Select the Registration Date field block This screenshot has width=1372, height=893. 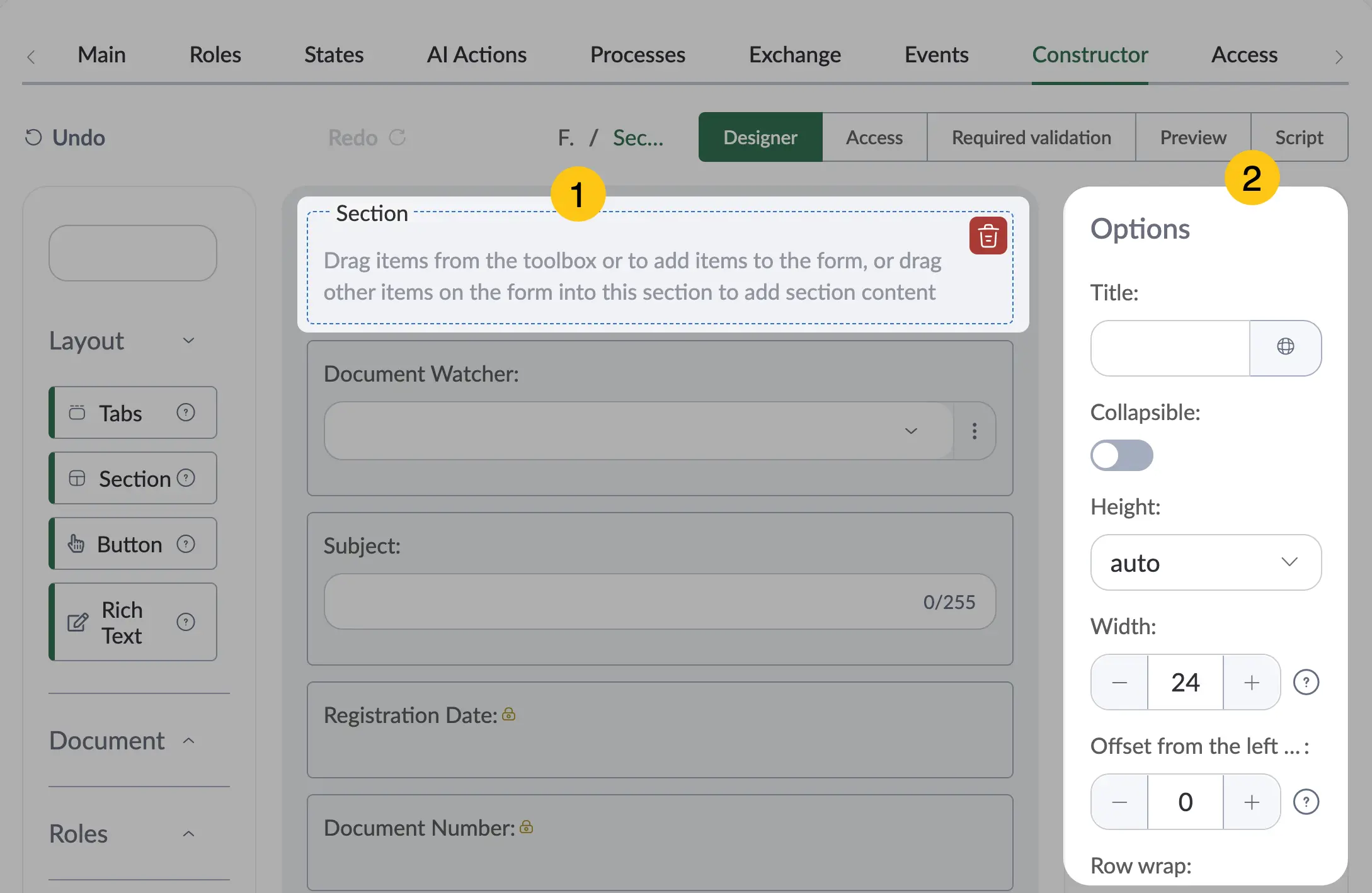pos(660,730)
